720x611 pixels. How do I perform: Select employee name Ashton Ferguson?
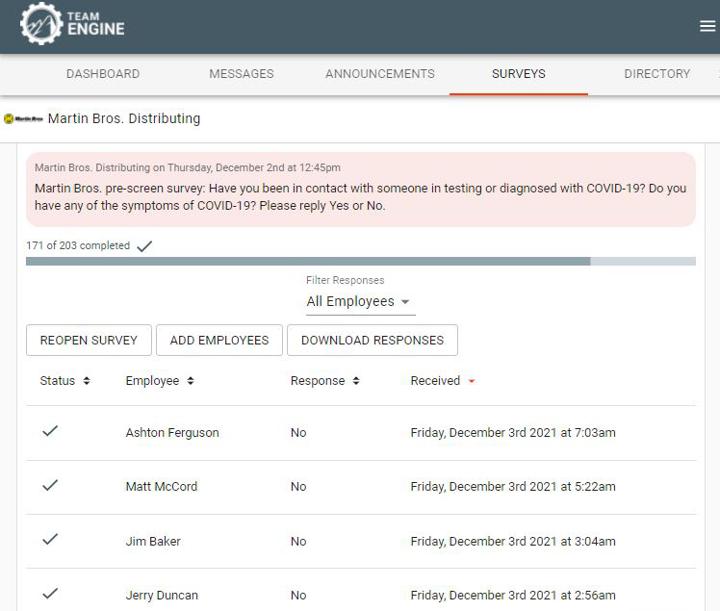click(172, 432)
